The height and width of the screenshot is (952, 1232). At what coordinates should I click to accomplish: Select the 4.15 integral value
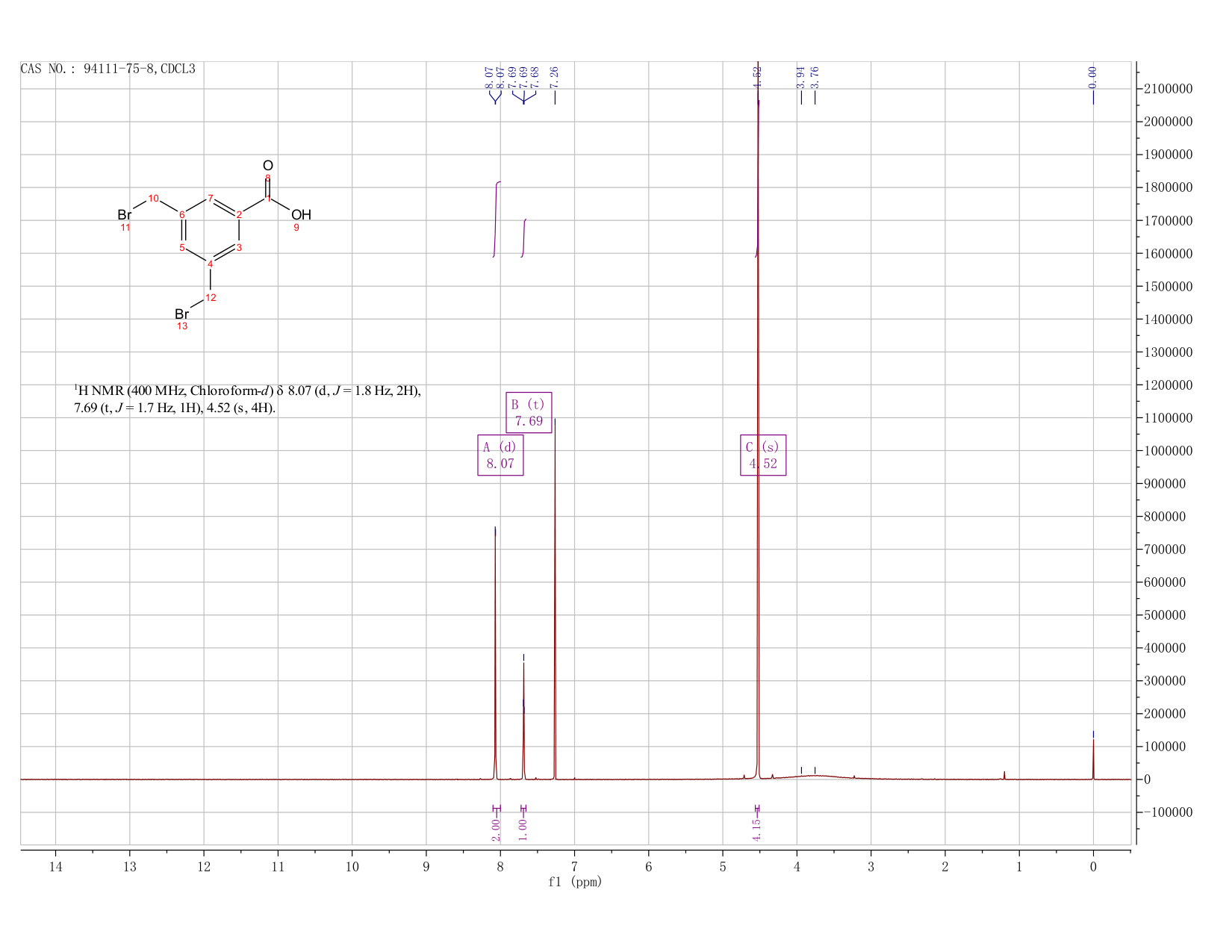(757, 830)
